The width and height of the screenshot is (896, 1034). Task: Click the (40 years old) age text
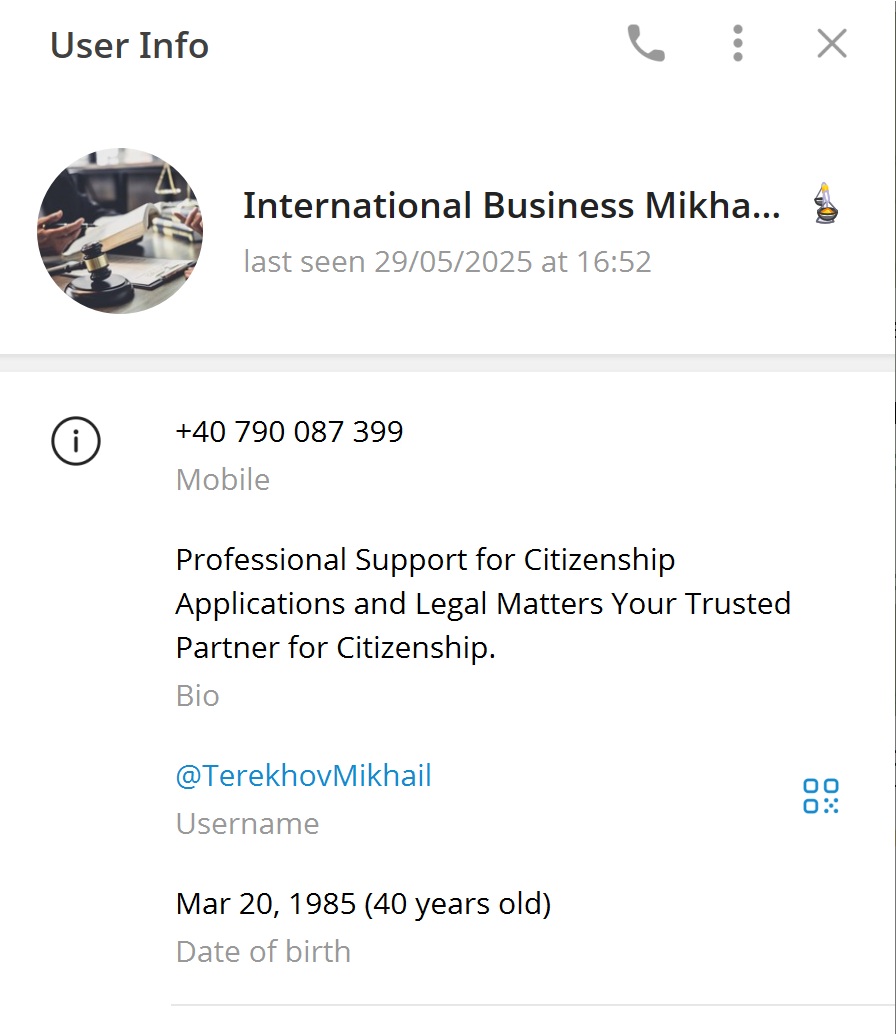point(458,904)
